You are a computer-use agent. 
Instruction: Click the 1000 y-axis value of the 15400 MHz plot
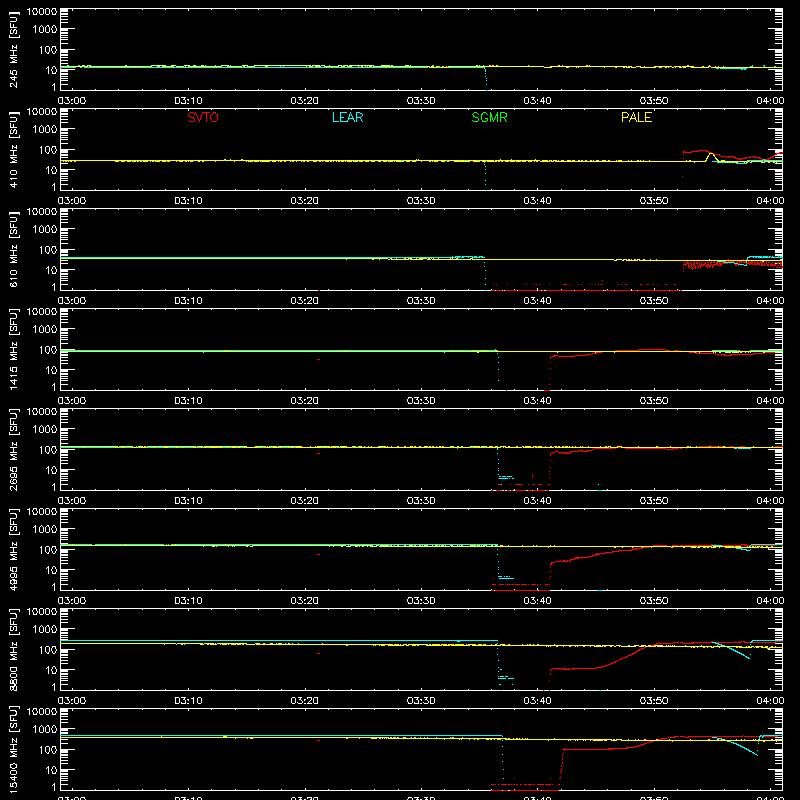(45, 730)
